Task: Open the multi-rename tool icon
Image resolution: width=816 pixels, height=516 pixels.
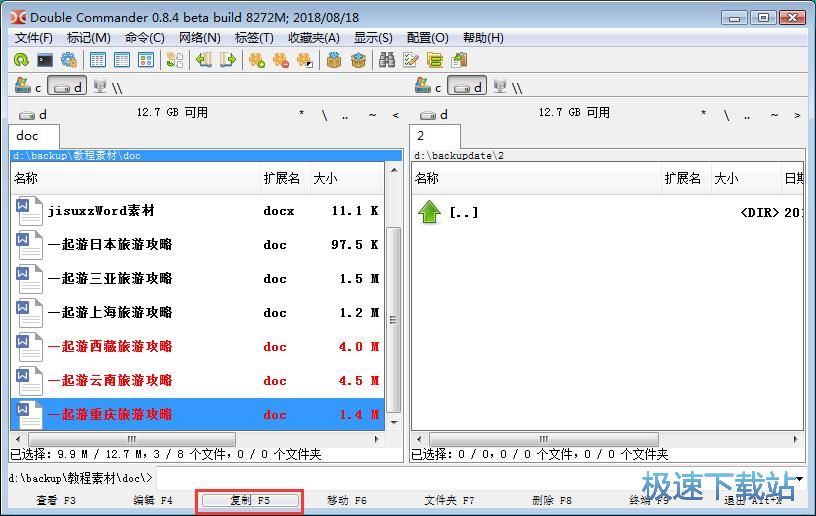Action: coord(411,60)
